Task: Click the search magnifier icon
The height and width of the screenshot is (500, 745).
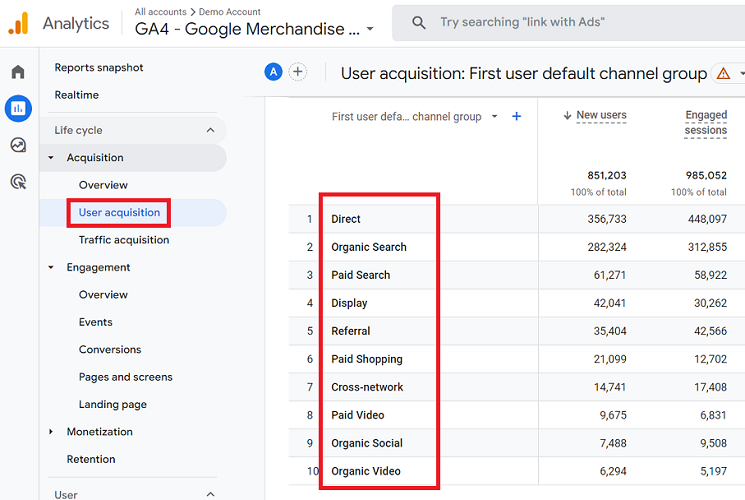Action: tap(419, 22)
